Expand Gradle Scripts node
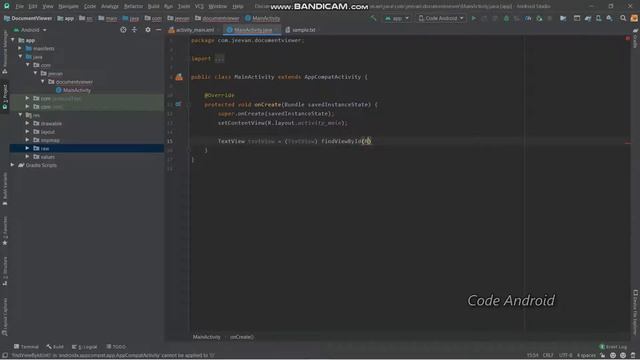 click(x=13, y=165)
